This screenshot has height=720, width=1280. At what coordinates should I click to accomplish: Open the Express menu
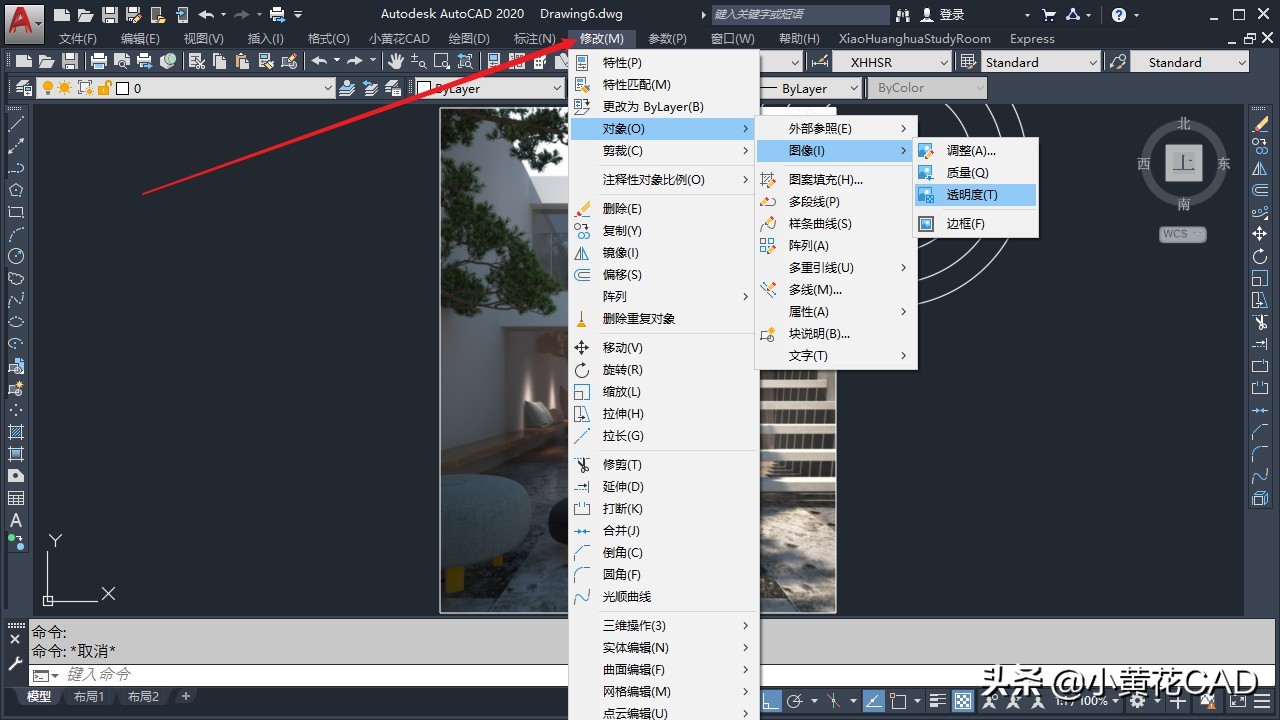[x=1032, y=39]
